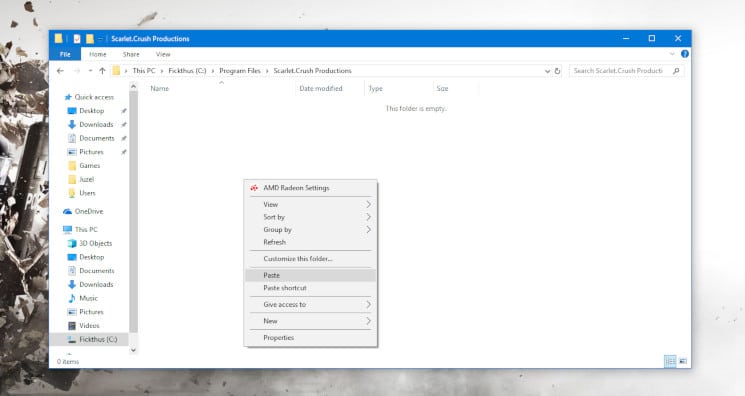Click the OneDrive cloud icon
Image resolution: width=745 pixels, height=396 pixels.
point(67,212)
